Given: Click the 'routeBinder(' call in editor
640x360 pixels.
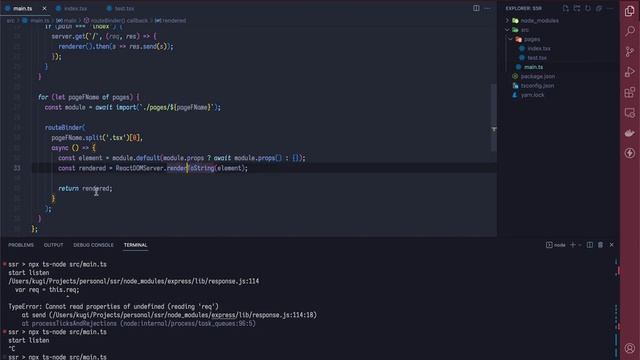Looking at the screenshot, I should (x=65, y=127).
